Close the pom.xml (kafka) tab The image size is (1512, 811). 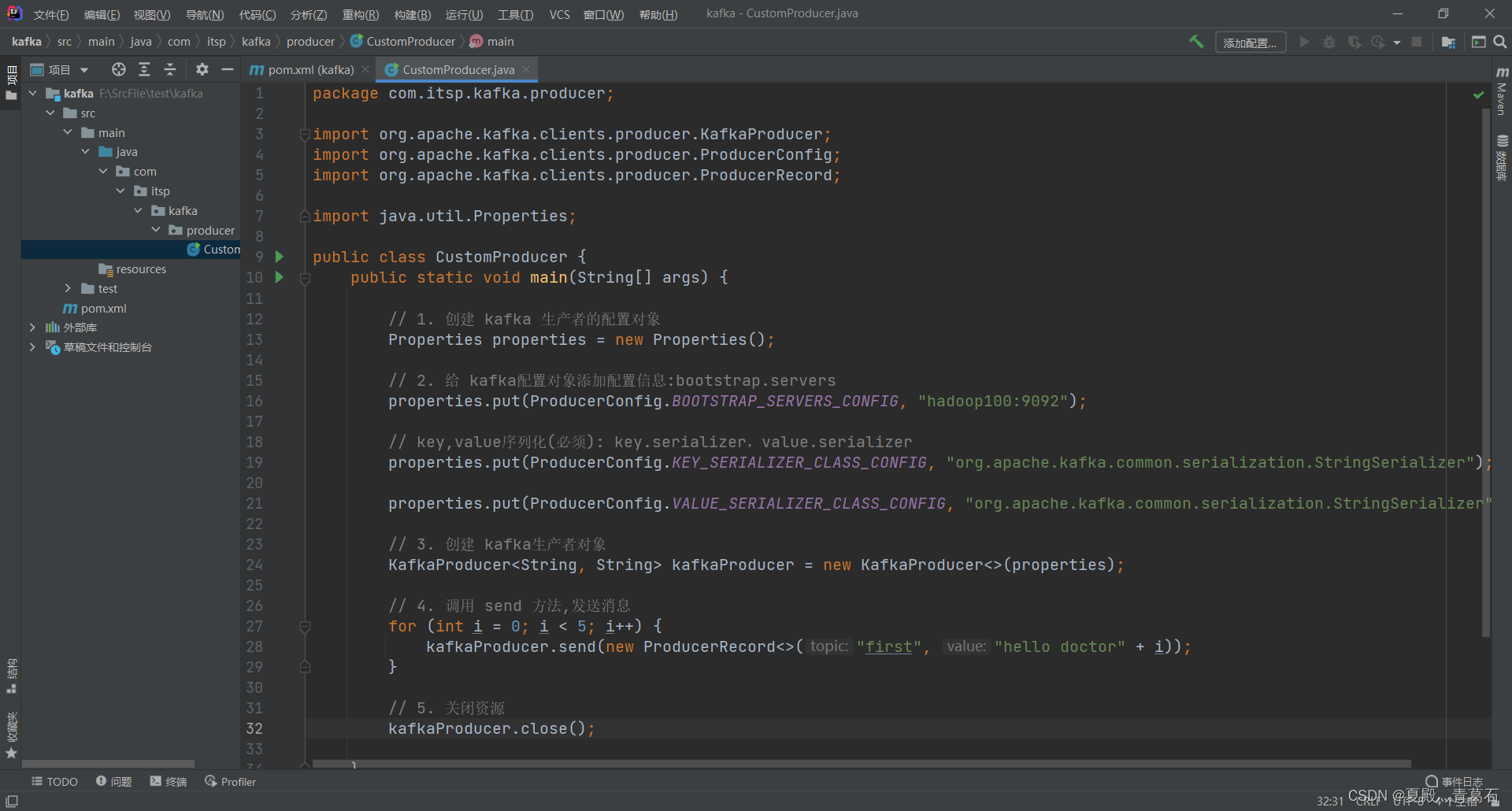pos(365,69)
